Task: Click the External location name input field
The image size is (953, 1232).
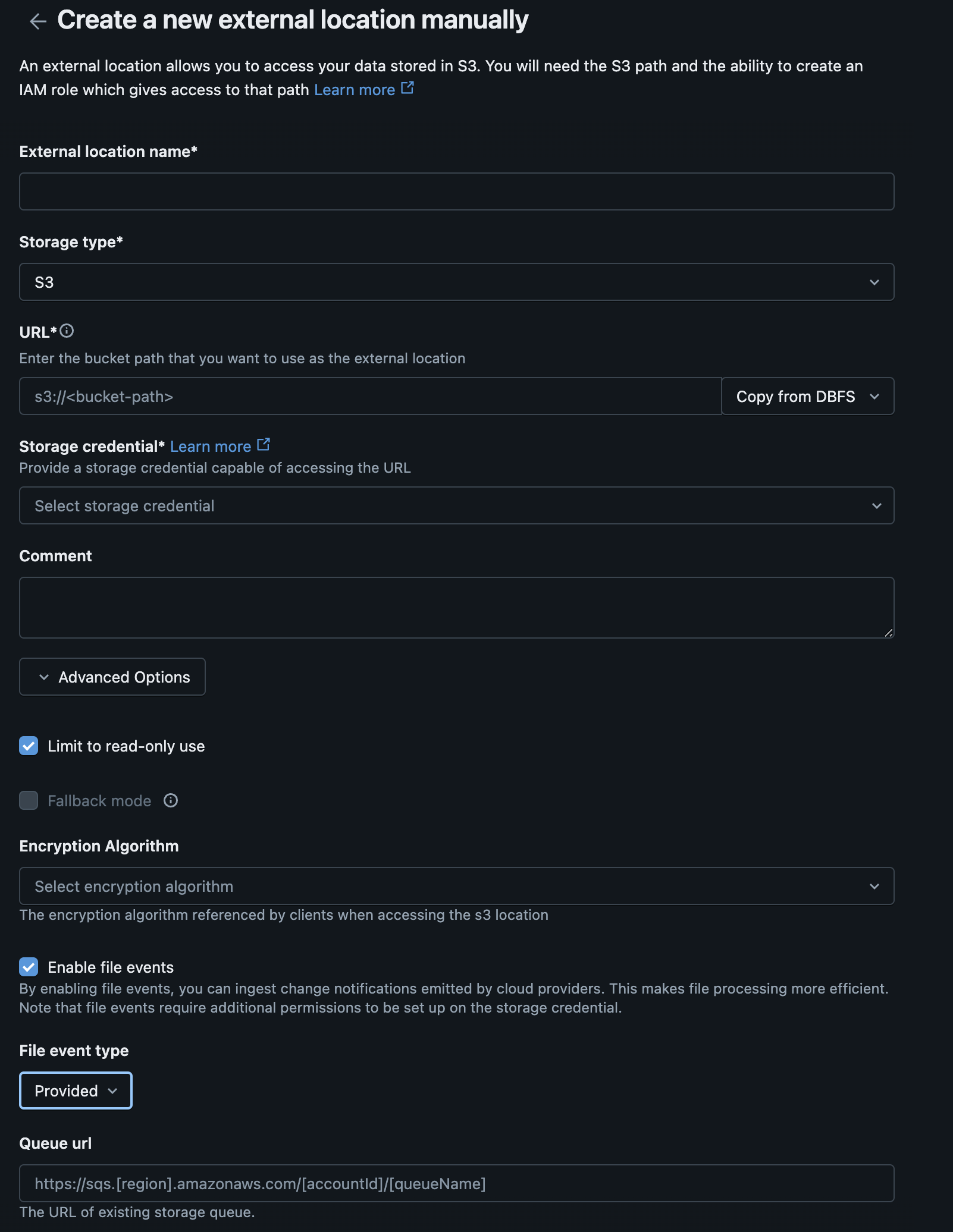Action: tap(457, 191)
